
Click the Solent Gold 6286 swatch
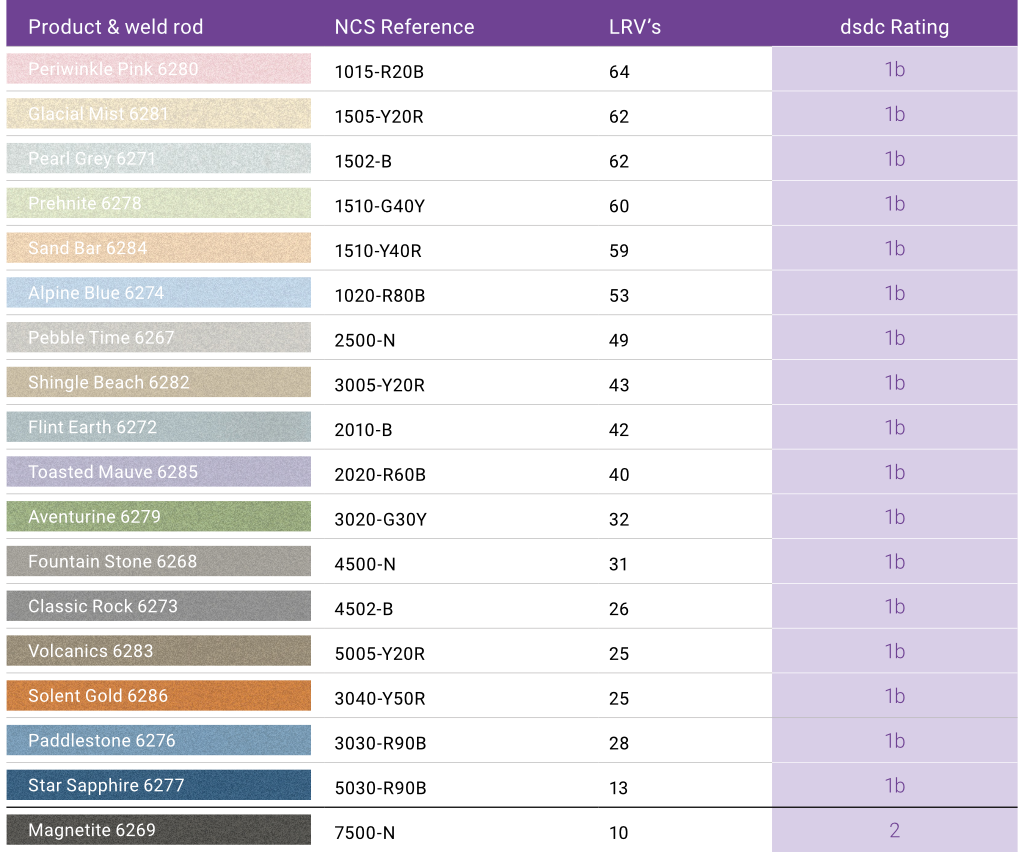tap(158, 696)
